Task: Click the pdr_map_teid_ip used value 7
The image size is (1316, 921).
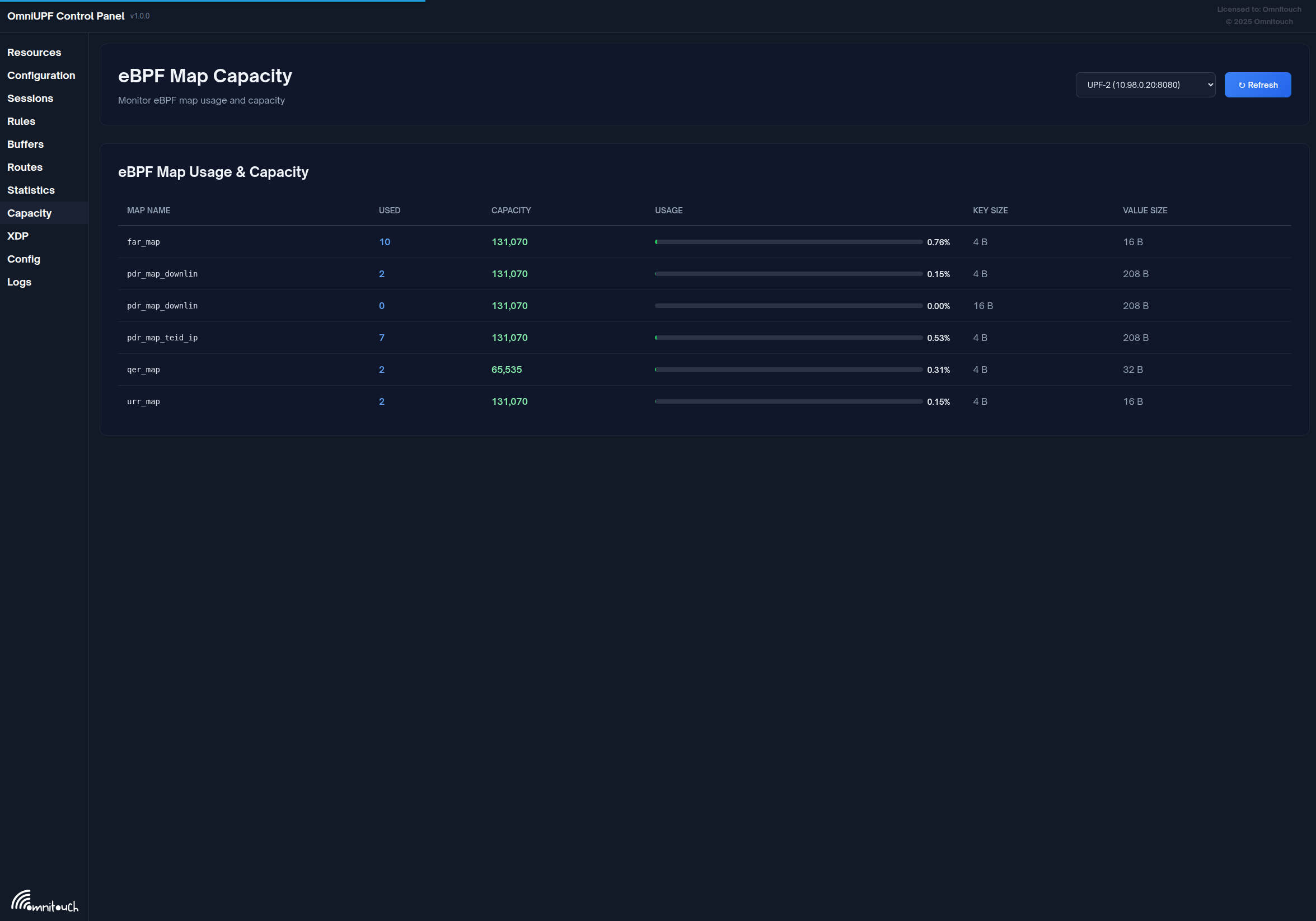Action: [382, 338]
